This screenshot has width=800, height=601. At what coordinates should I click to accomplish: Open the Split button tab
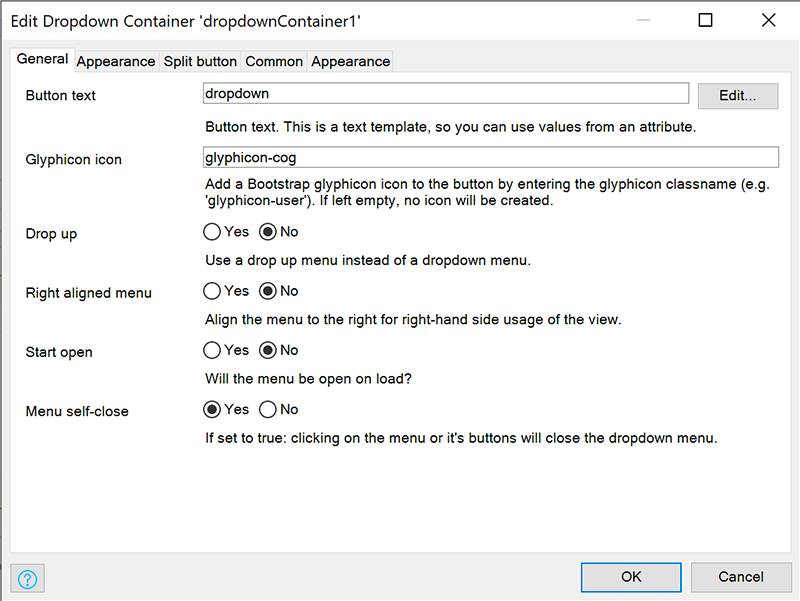click(200, 62)
